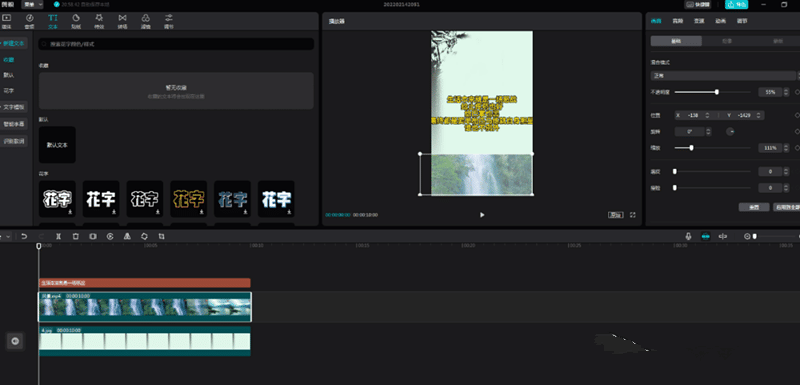Viewport: 800px width, 385px height.
Task: Click the crop tool in timeline toolbar
Action: pyautogui.click(x=161, y=236)
